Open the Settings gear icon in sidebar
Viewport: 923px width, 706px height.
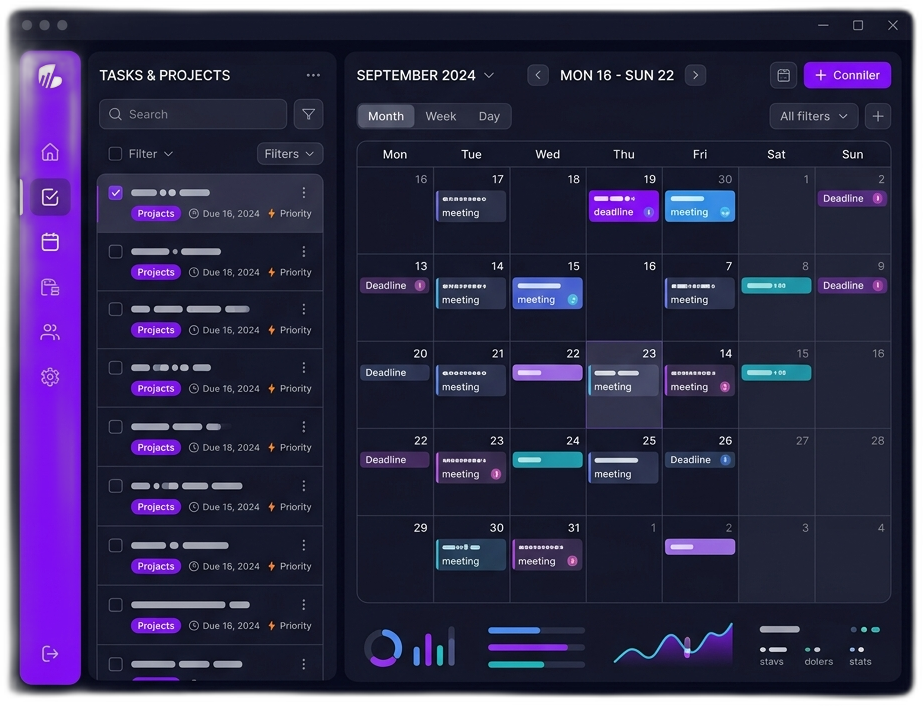50,377
